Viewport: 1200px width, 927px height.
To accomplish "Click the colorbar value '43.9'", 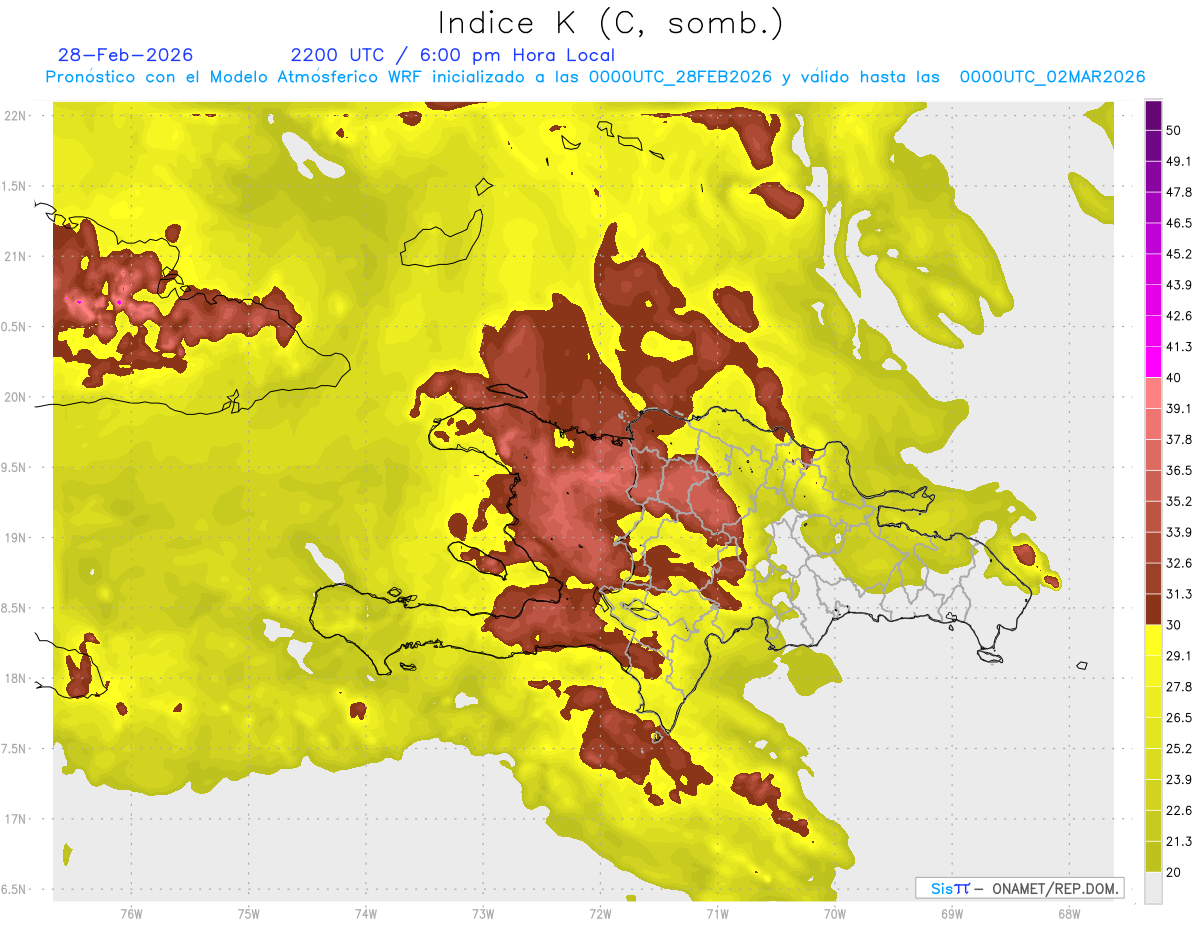I will (x=1179, y=285).
